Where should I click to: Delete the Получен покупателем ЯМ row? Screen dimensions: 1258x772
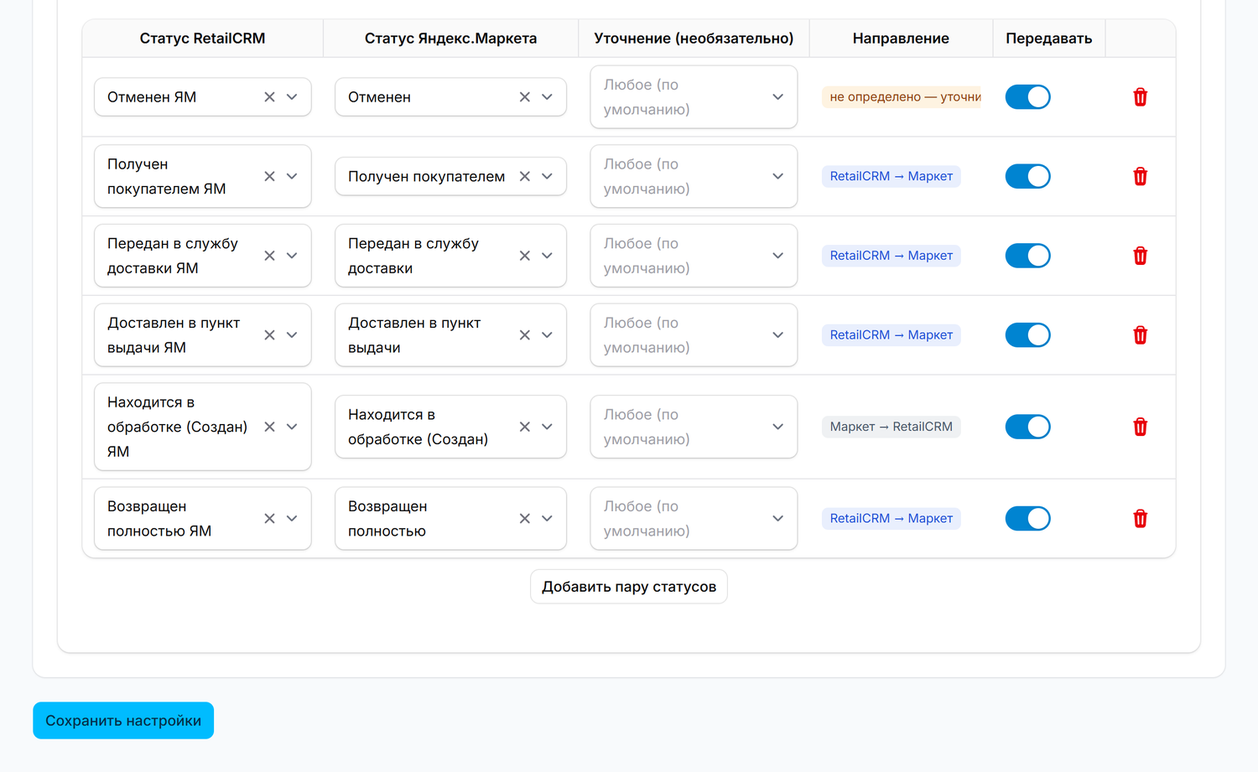(1140, 176)
